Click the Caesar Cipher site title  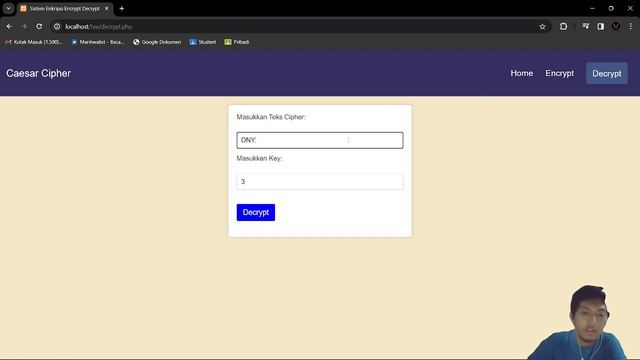coord(38,73)
